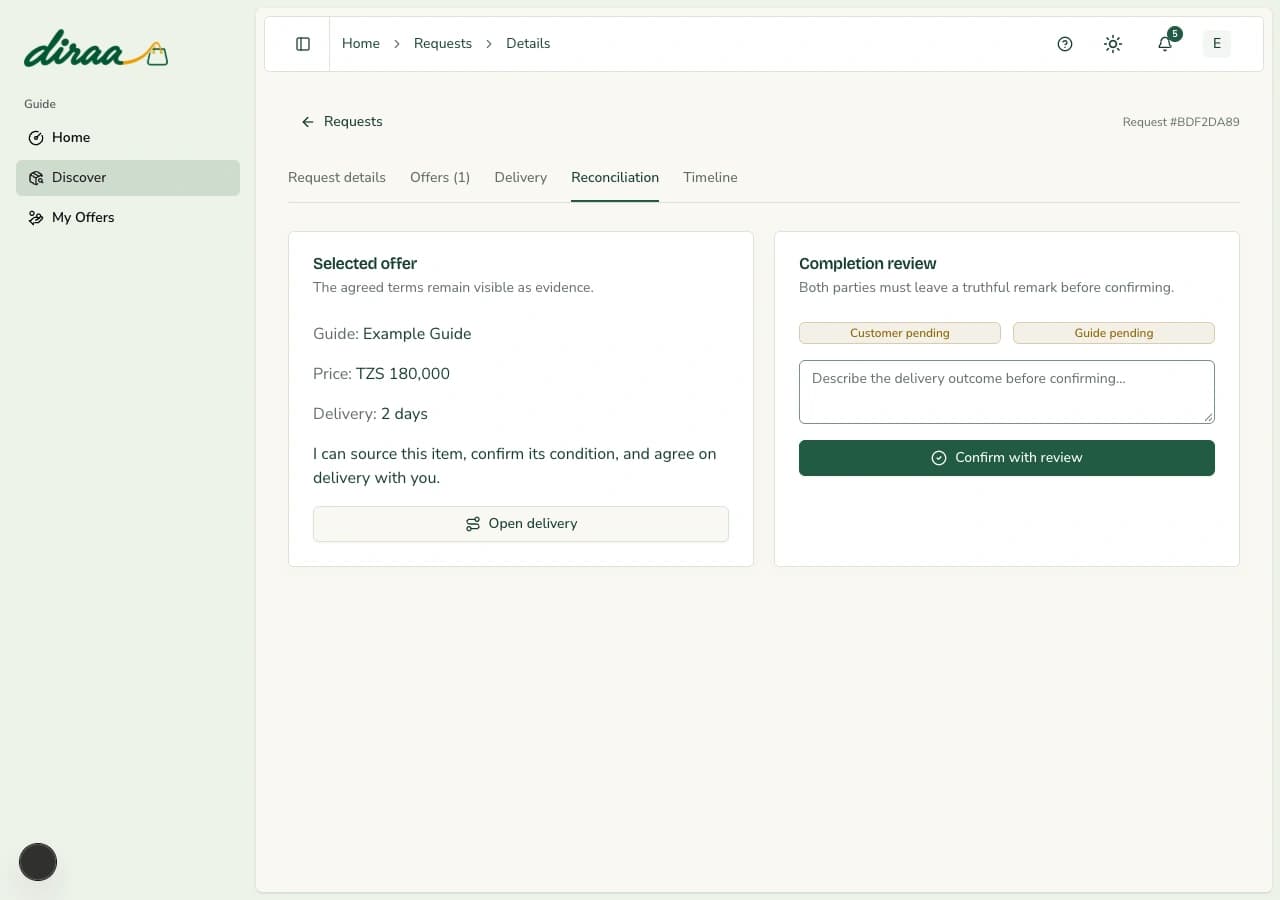Open My Offers in the sidebar

point(128,218)
